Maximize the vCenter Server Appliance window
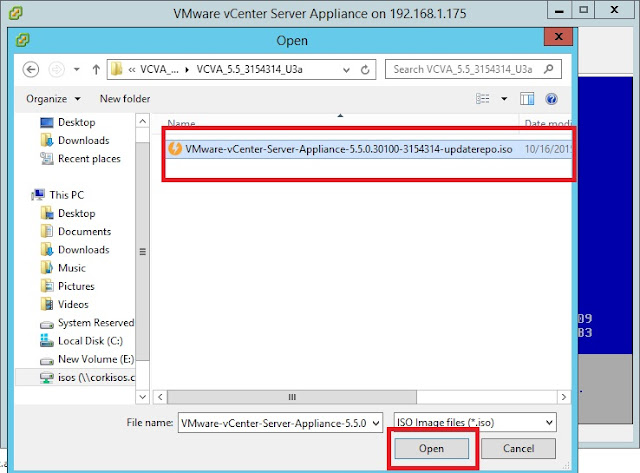The width and height of the screenshot is (640, 473). click(x=584, y=10)
